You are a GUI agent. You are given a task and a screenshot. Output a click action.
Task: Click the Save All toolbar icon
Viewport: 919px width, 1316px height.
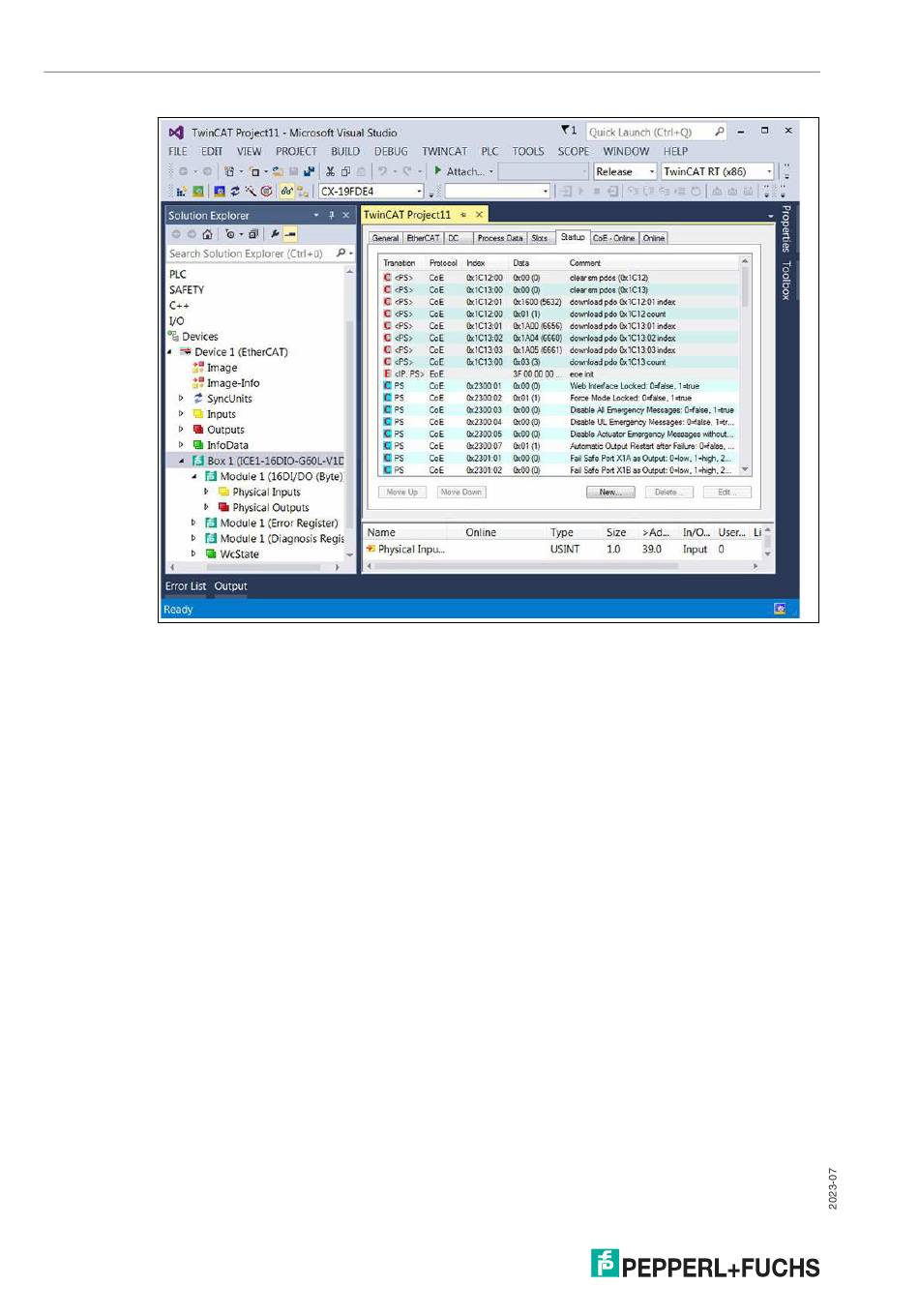click(310, 171)
